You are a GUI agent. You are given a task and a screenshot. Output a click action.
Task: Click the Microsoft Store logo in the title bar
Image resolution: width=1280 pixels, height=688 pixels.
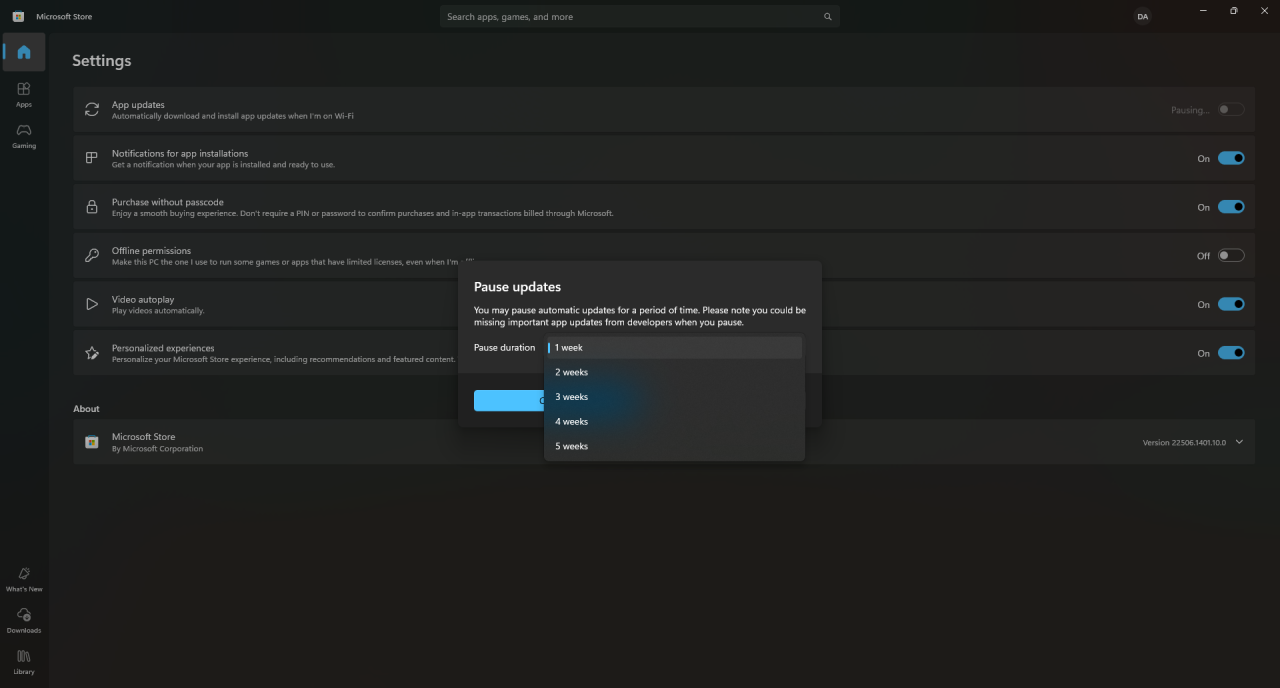[x=17, y=16]
